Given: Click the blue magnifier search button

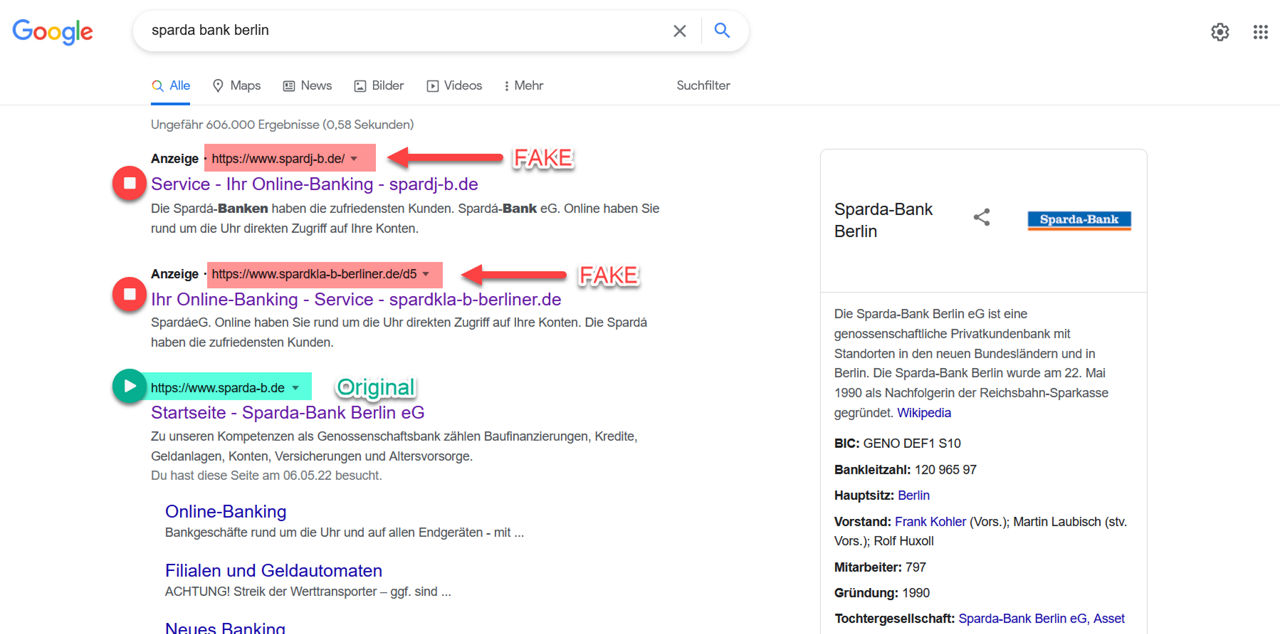Looking at the screenshot, I should [722, 31].
